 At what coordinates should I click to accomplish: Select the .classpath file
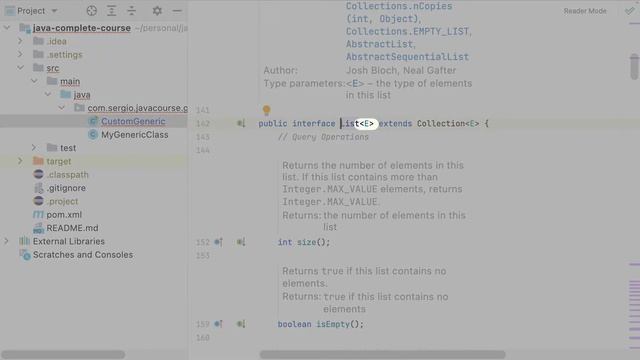pyautogui.click(x=67, y=175)
